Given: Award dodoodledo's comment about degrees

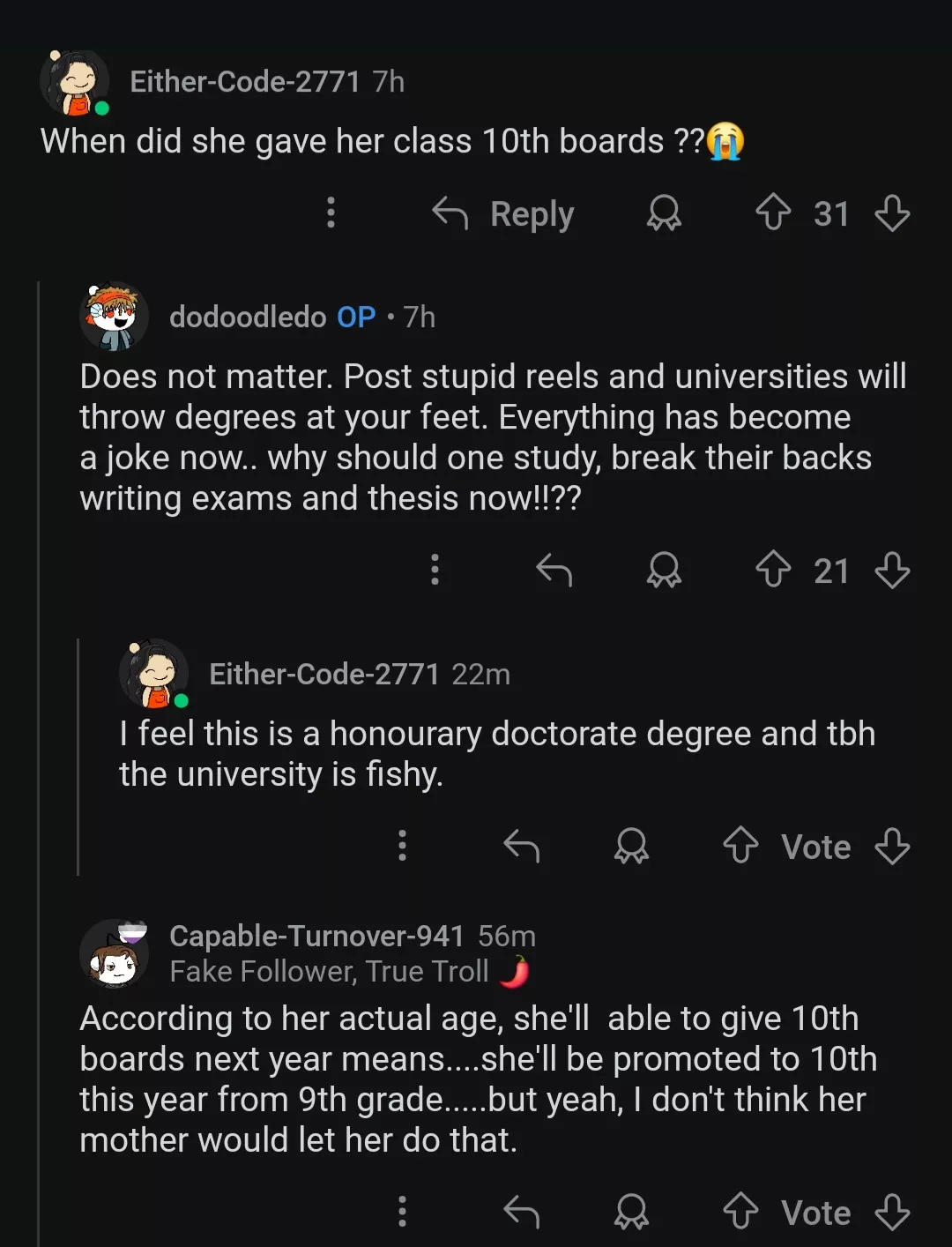Looking at the screenshot, I should pyautogui.click(x=664, y=570).
